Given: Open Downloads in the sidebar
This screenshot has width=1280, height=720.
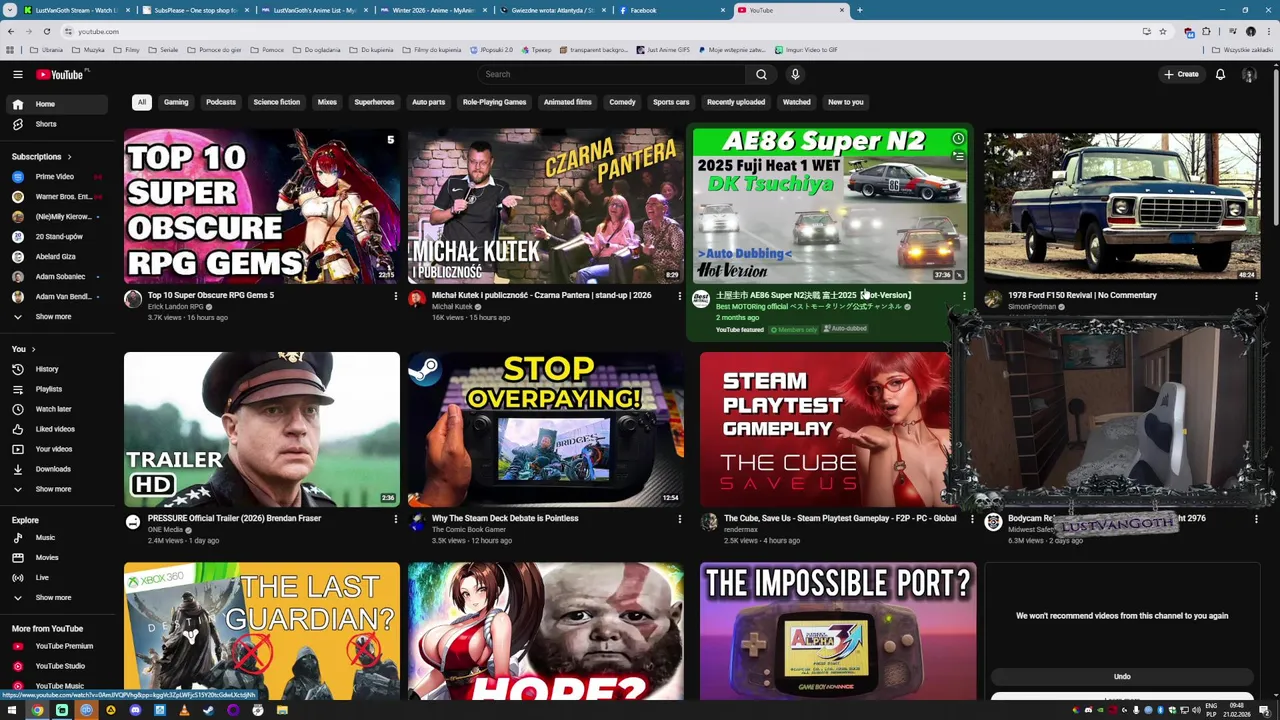Looking at the screenshot, I should tap(56, 469).
